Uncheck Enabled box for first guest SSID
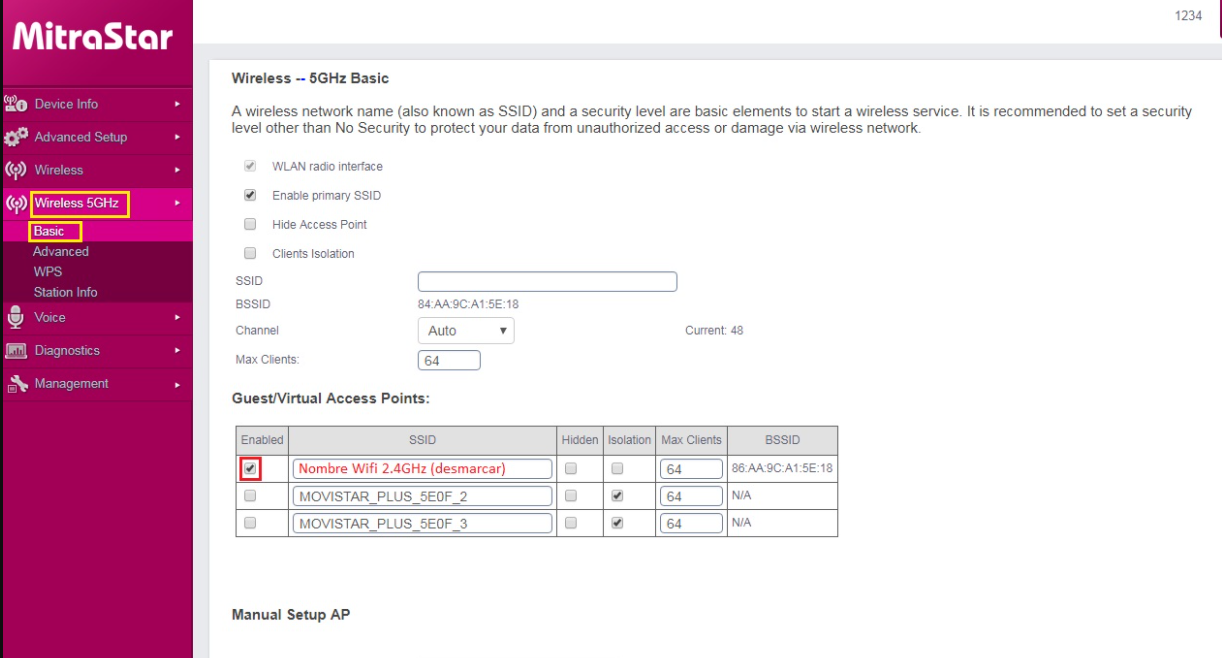The image size is (1222, 658). pos(250,468)
